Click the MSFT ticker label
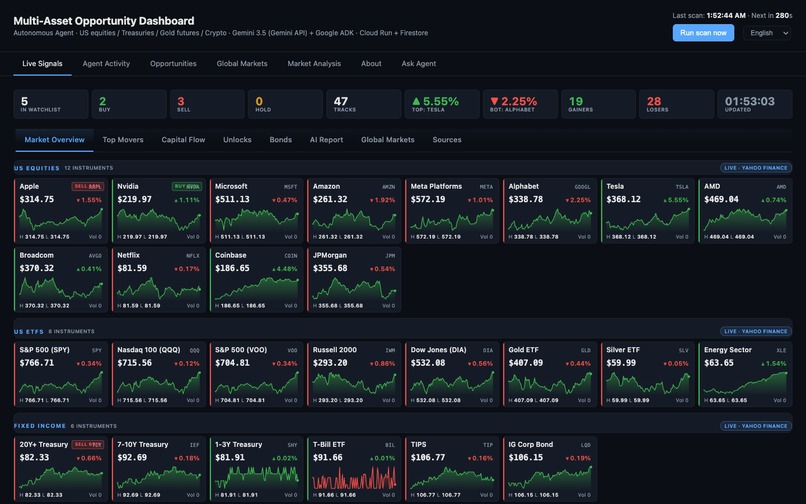Screen dimensions: 806x504 (x=290, y=187)
